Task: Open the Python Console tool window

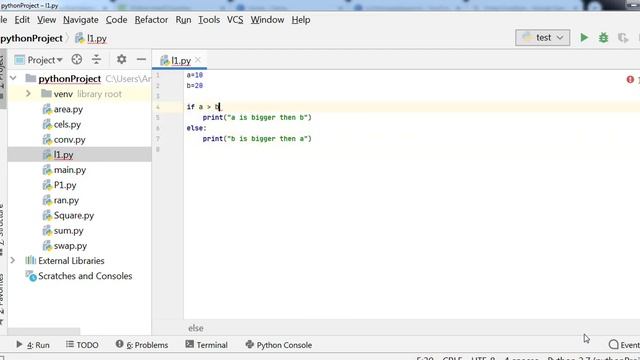Action: coord(279,345)
